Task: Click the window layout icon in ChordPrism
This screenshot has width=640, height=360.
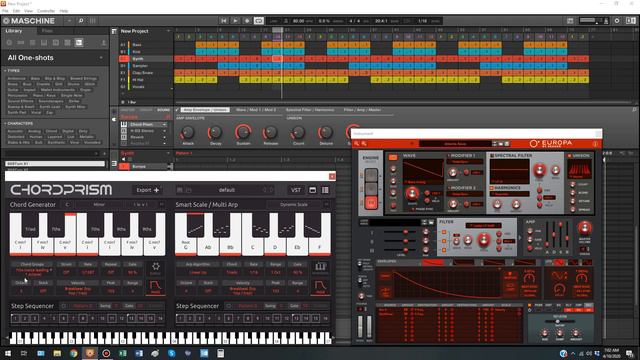Action: point(313,190)
